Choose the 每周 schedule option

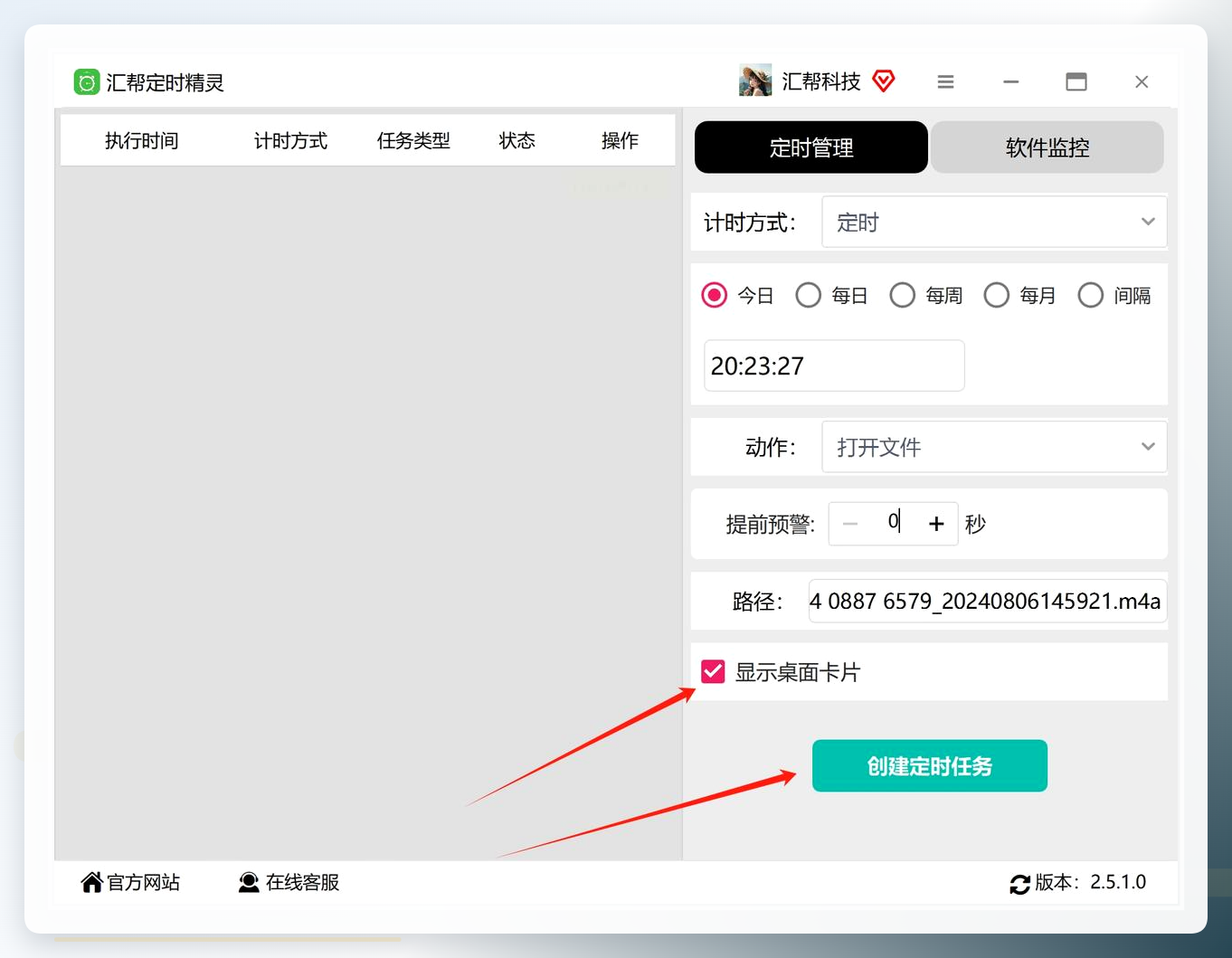tap(903, 296)
